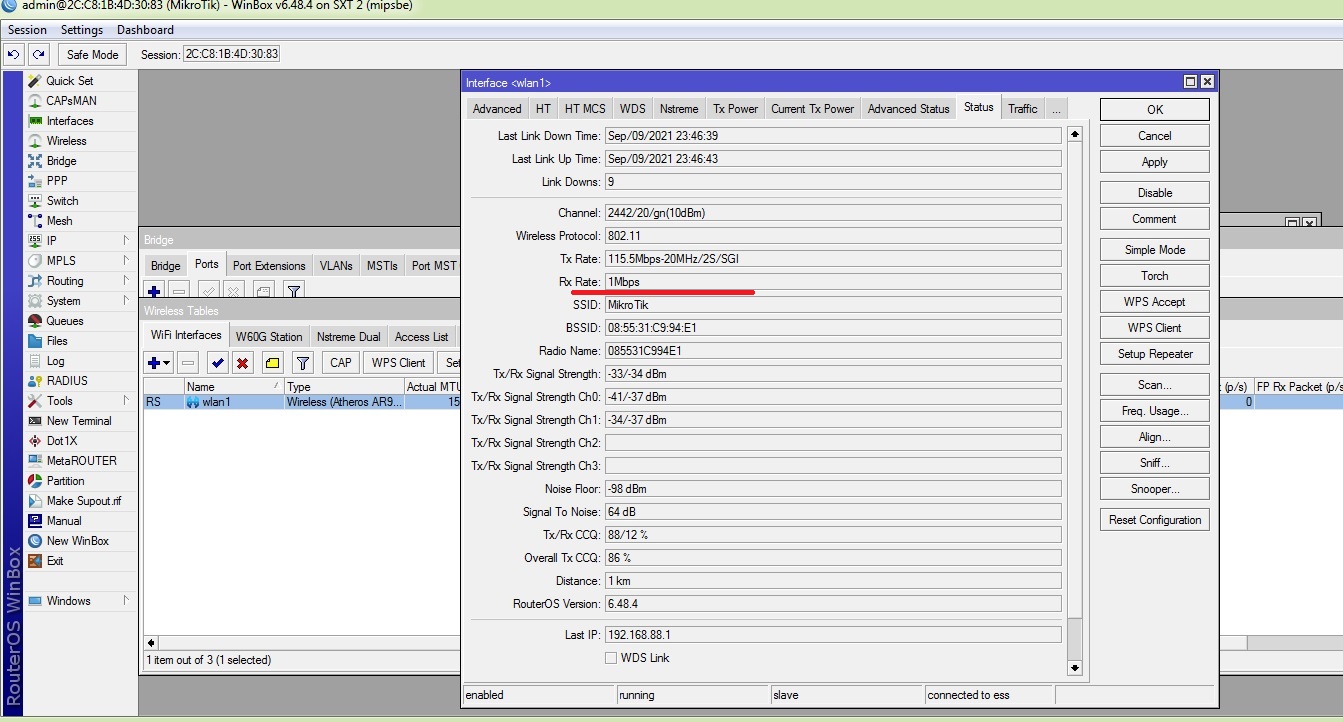Click Exit in the sidebar
1343x722 pixels.
pyautogui.click(x=55, y=561)
